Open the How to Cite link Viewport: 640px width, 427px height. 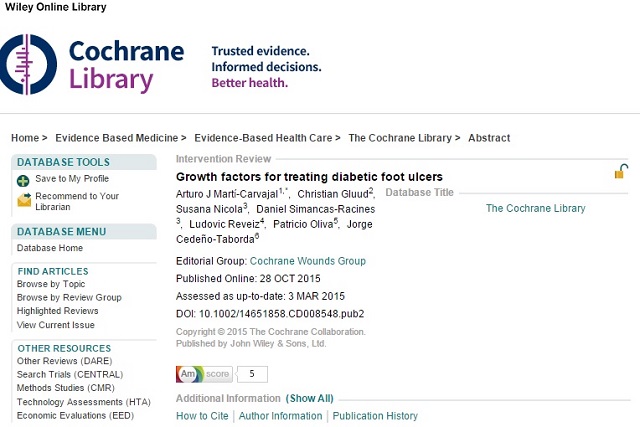coord(203,416)
